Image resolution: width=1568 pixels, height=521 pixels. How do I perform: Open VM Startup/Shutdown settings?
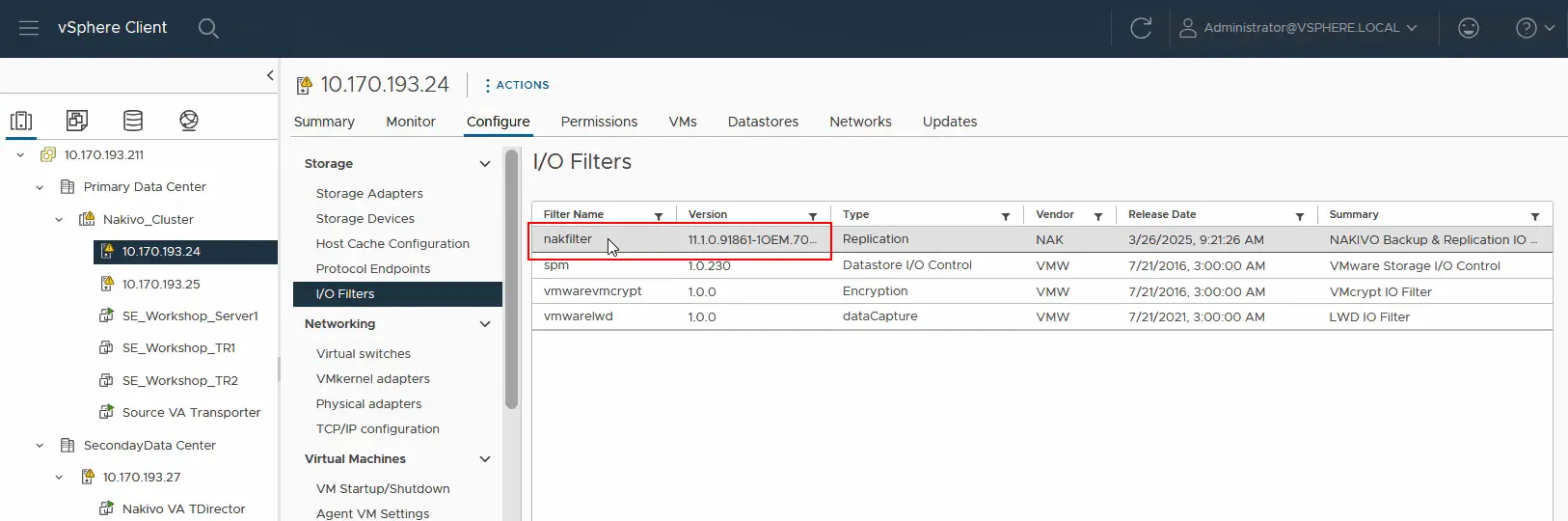[383, 488]
